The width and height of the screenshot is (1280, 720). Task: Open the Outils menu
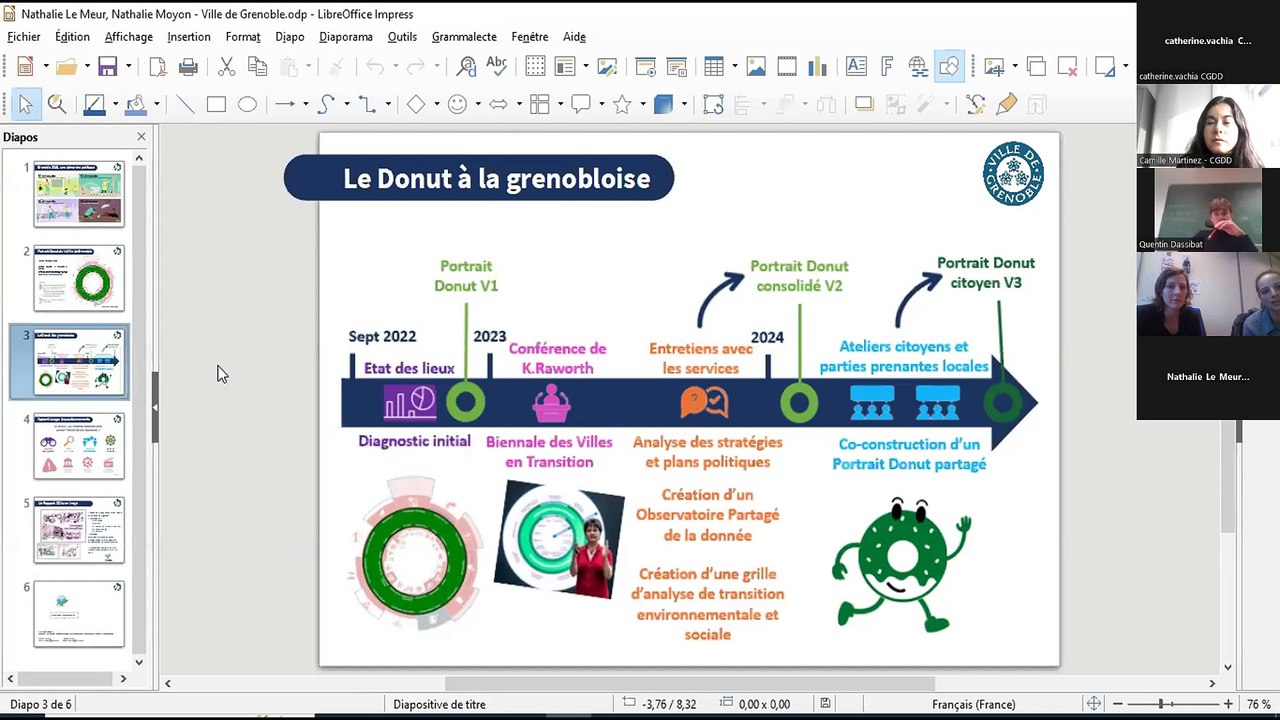tap(402, 37)
